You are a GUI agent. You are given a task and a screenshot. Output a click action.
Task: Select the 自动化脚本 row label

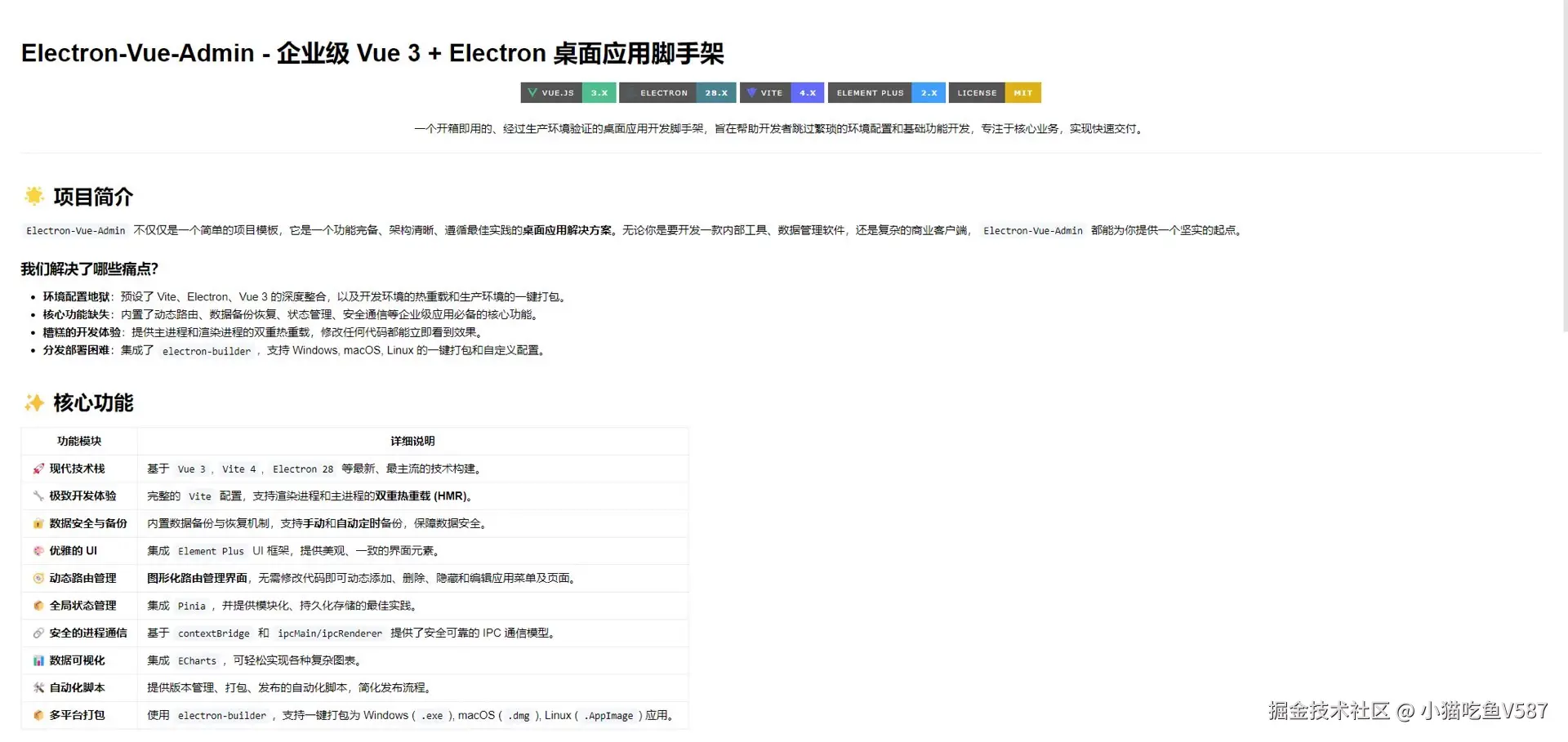pyautogui.click(x=77, y=687)
